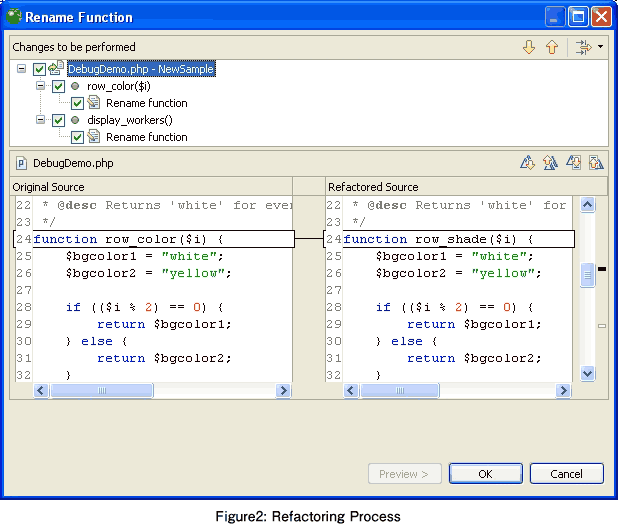Viewport: 618px width, 528px height.
Task: Select next change down arrow icon
Action: (x=529, y=47)
